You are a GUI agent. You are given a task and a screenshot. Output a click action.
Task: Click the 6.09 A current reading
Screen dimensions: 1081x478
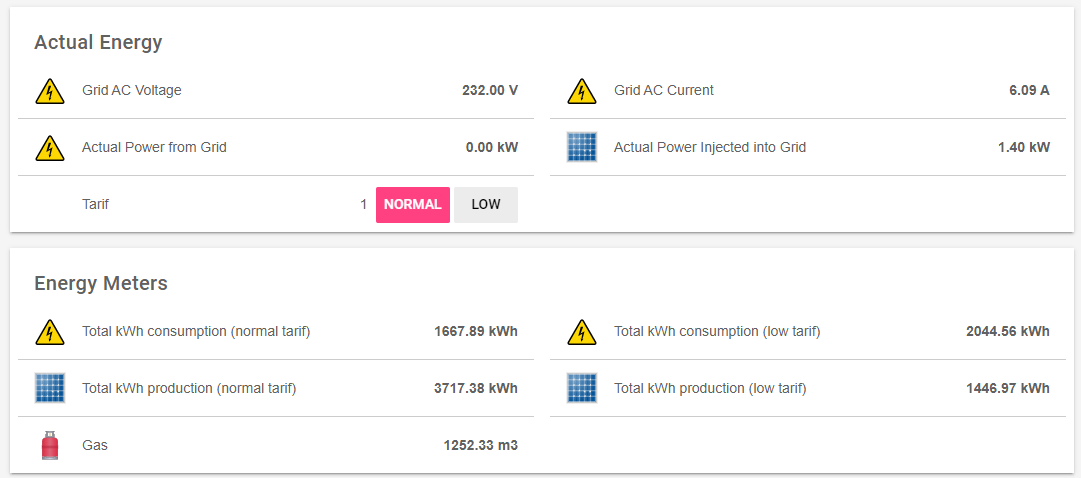coord(1029,91)
